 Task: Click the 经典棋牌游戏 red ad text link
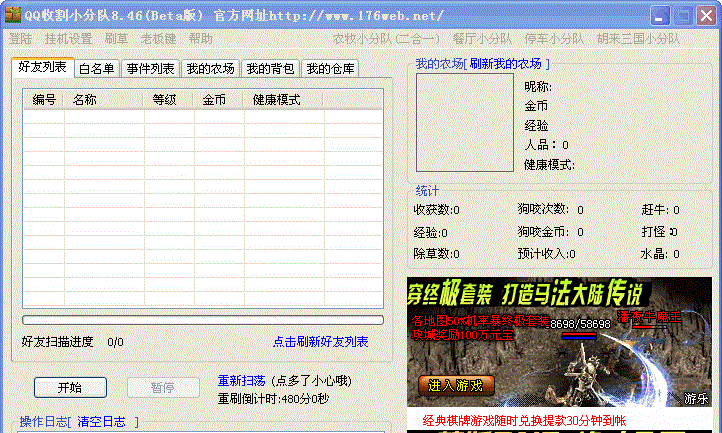coord(524,421)
